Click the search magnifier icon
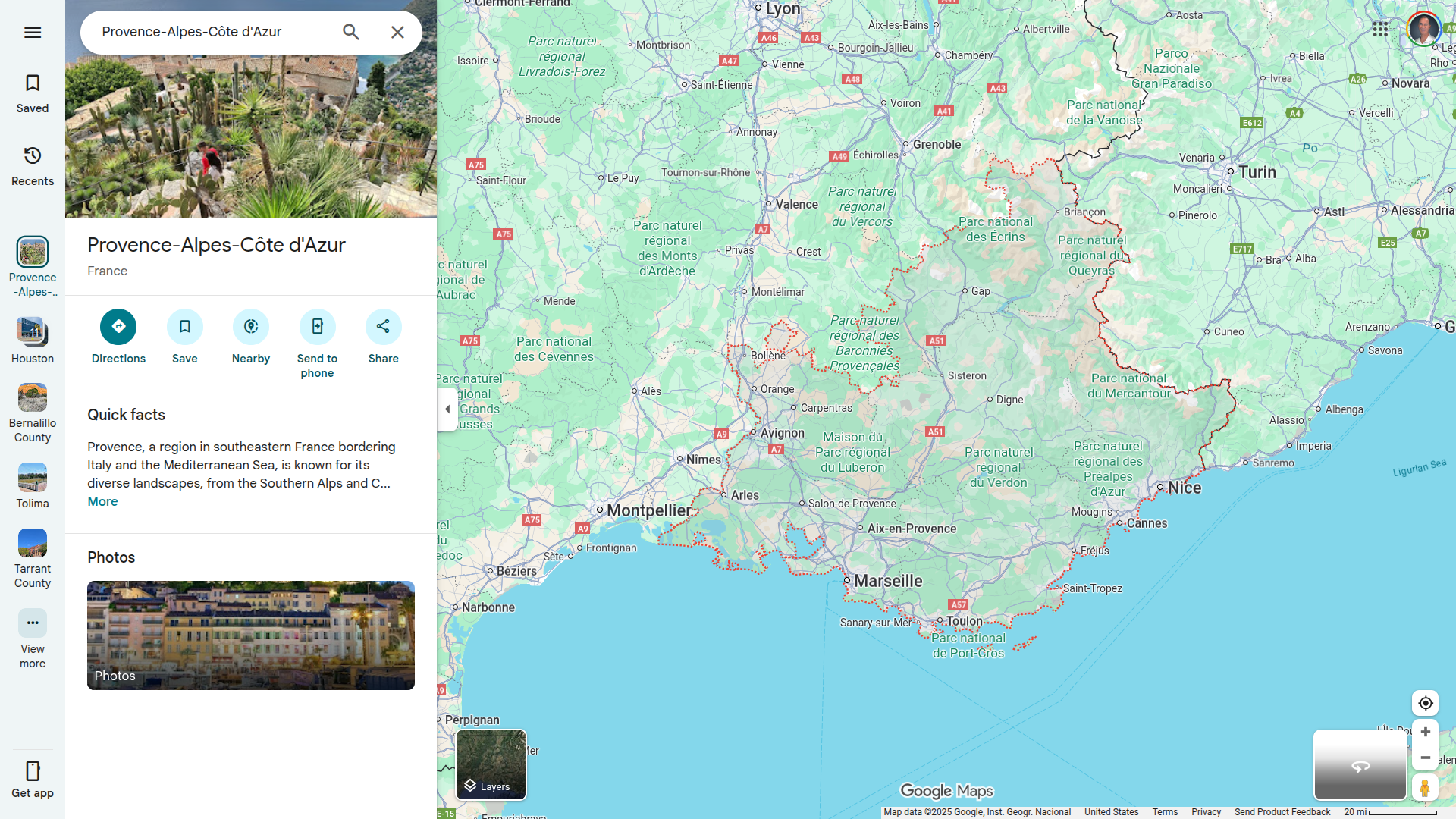The width and height of the screenshot is (1456, 819). 350,32
